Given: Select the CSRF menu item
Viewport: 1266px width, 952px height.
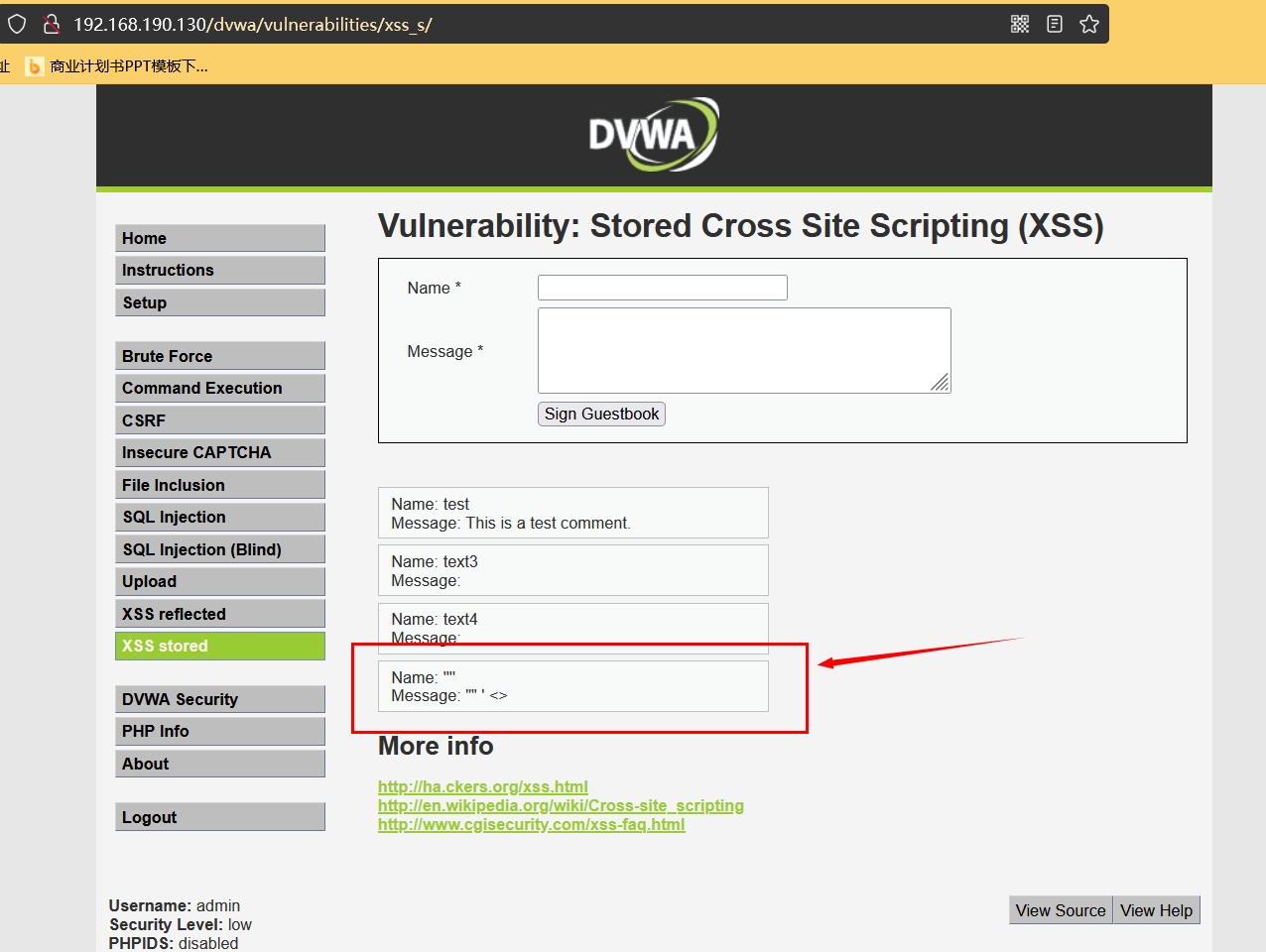Looking at the screenshot, I should click(x=220, y=420).
